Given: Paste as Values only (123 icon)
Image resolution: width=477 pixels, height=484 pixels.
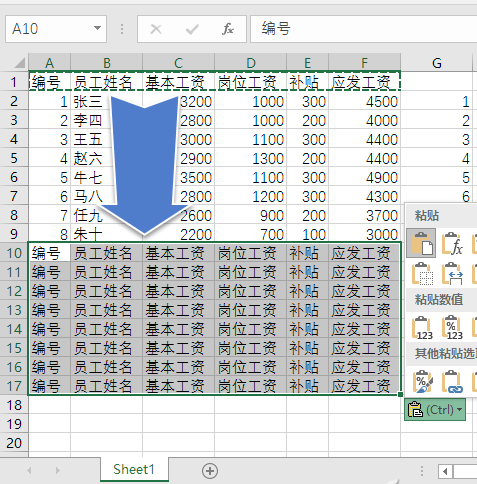Looking at the screenshot, I should pos(422,328).
